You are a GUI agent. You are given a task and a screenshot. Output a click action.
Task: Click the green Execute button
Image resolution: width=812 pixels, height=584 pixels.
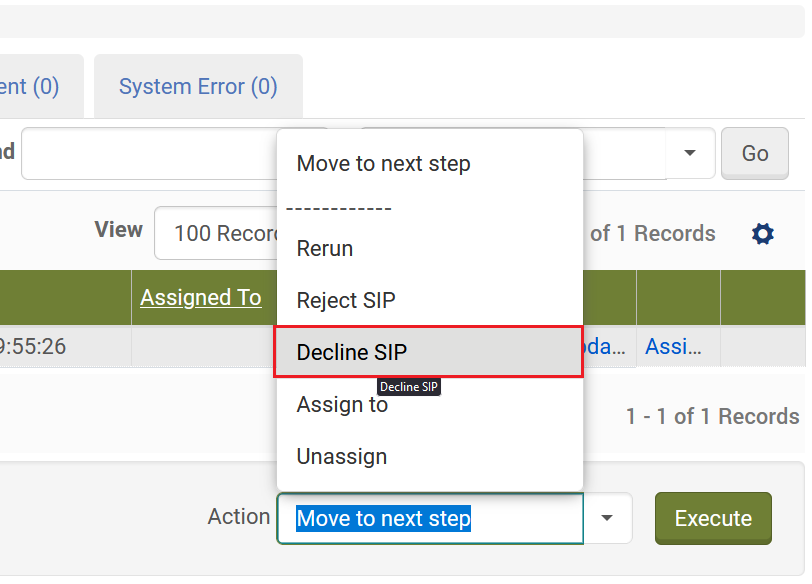713,518
